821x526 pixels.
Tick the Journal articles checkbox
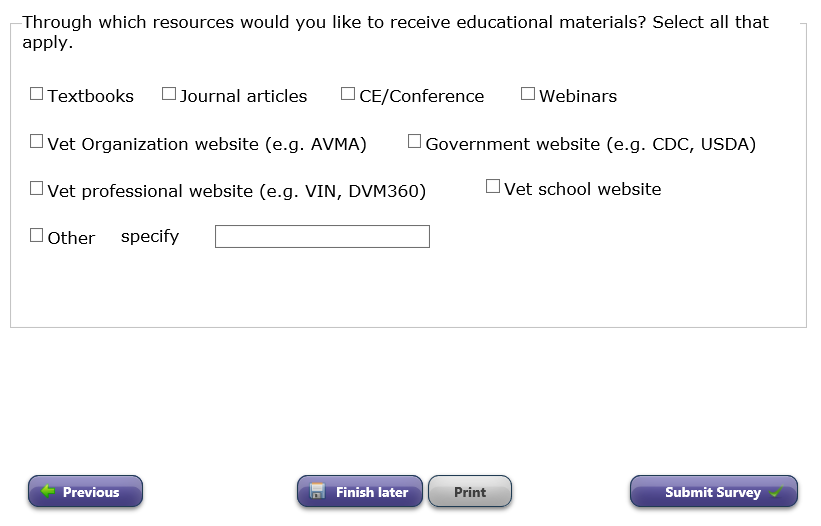pos(169,94)
